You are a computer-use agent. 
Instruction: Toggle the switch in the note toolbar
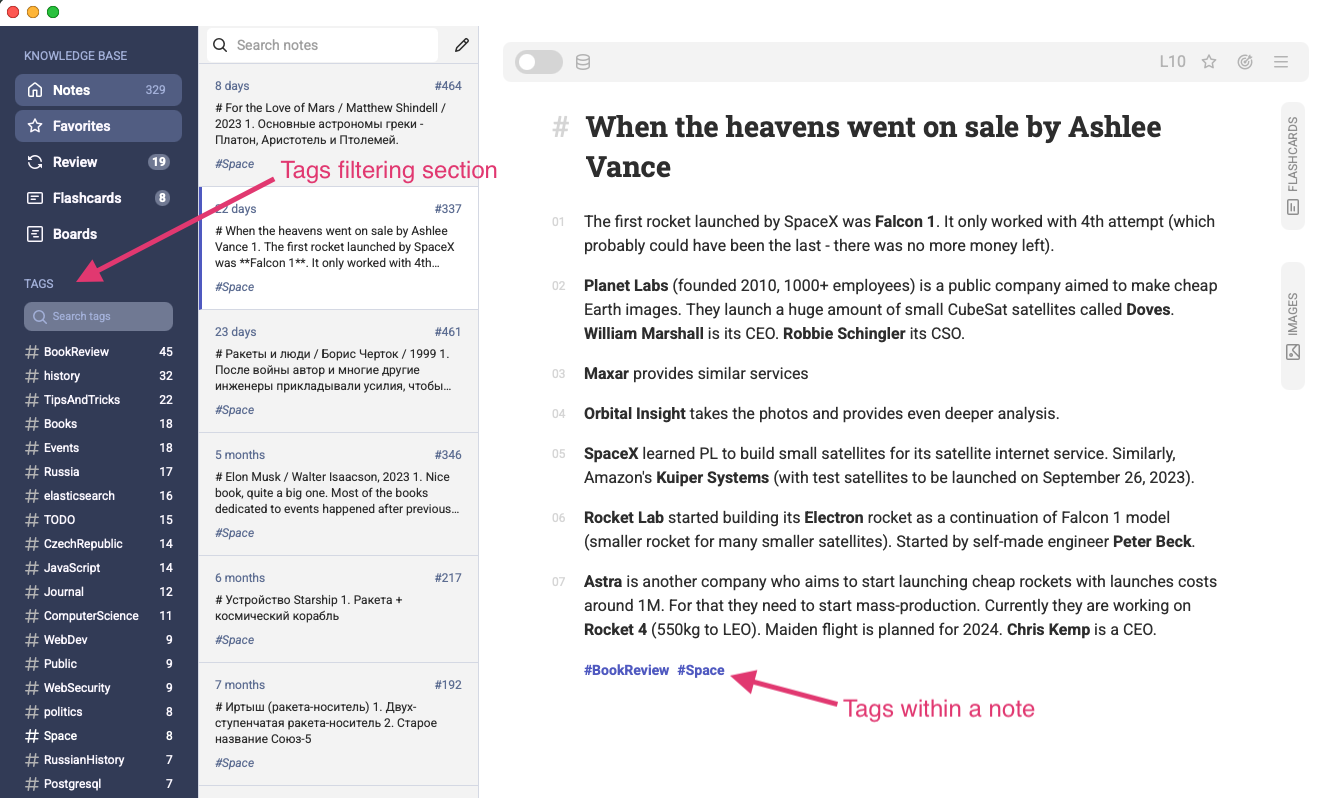tap(537, 61)
